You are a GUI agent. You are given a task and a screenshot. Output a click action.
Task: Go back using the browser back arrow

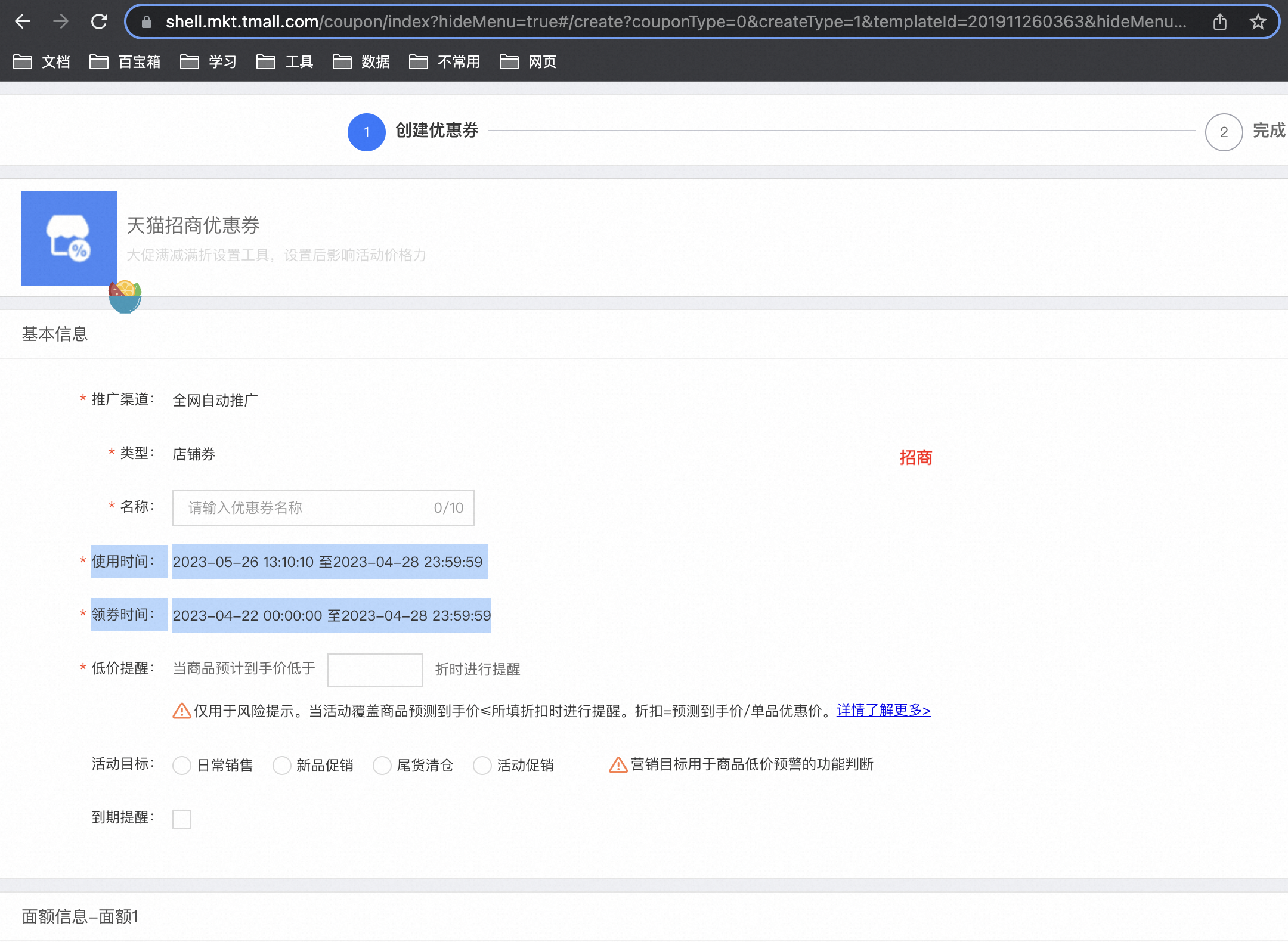[23, 22]
